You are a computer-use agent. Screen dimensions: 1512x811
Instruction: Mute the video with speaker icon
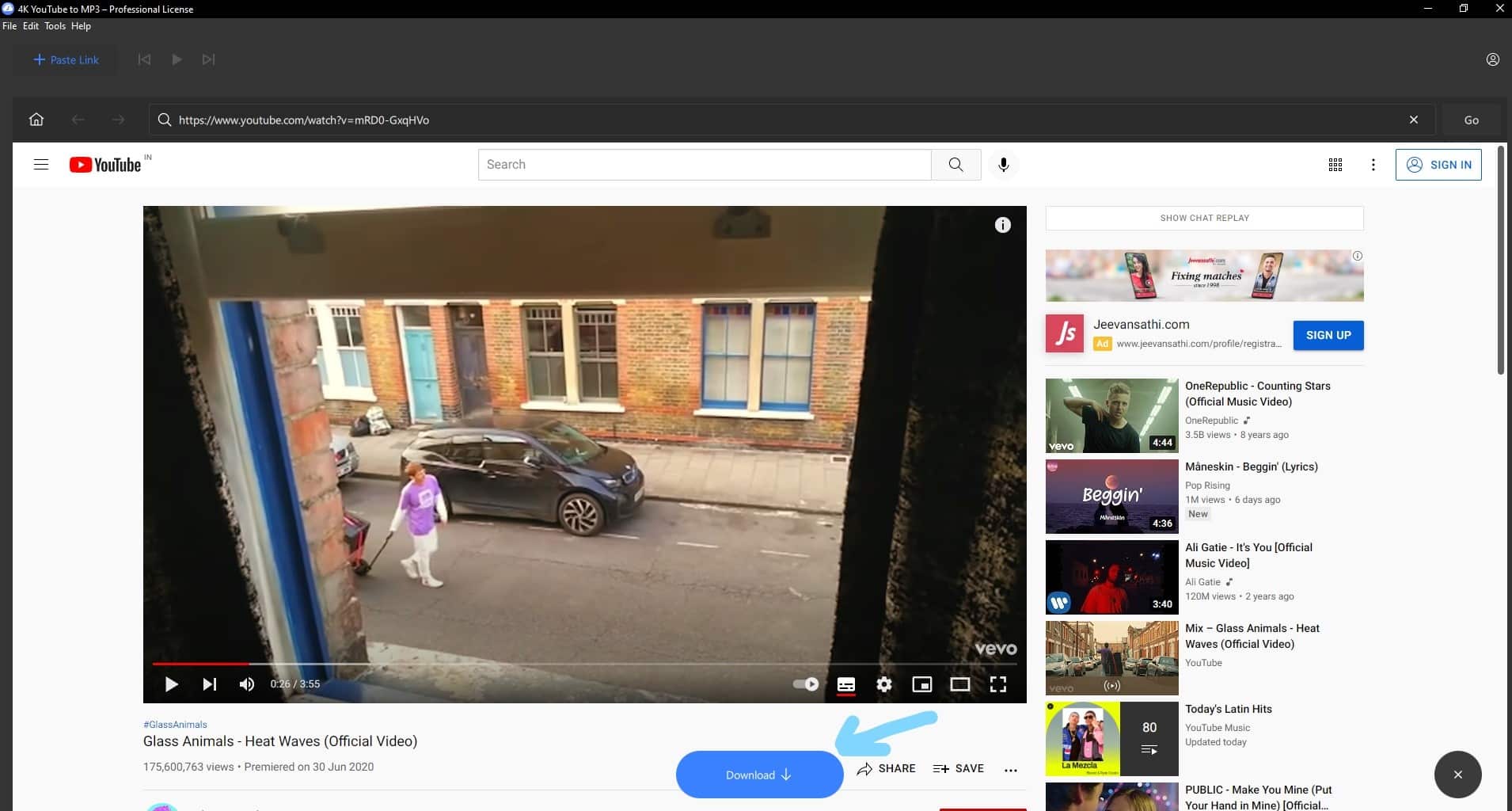[247, 684]
